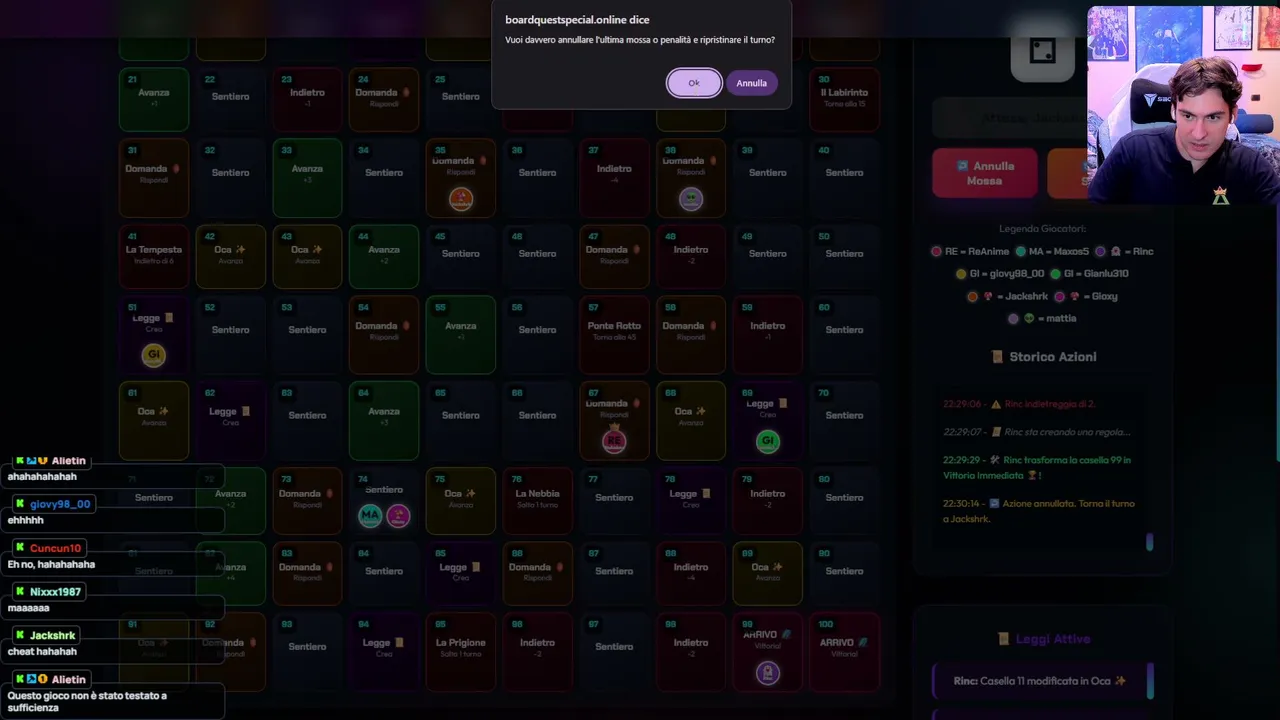Click the tools icon in 22:29:29 log entry
The width and height of the screenshot is (1280, 720).
(995, 460)
